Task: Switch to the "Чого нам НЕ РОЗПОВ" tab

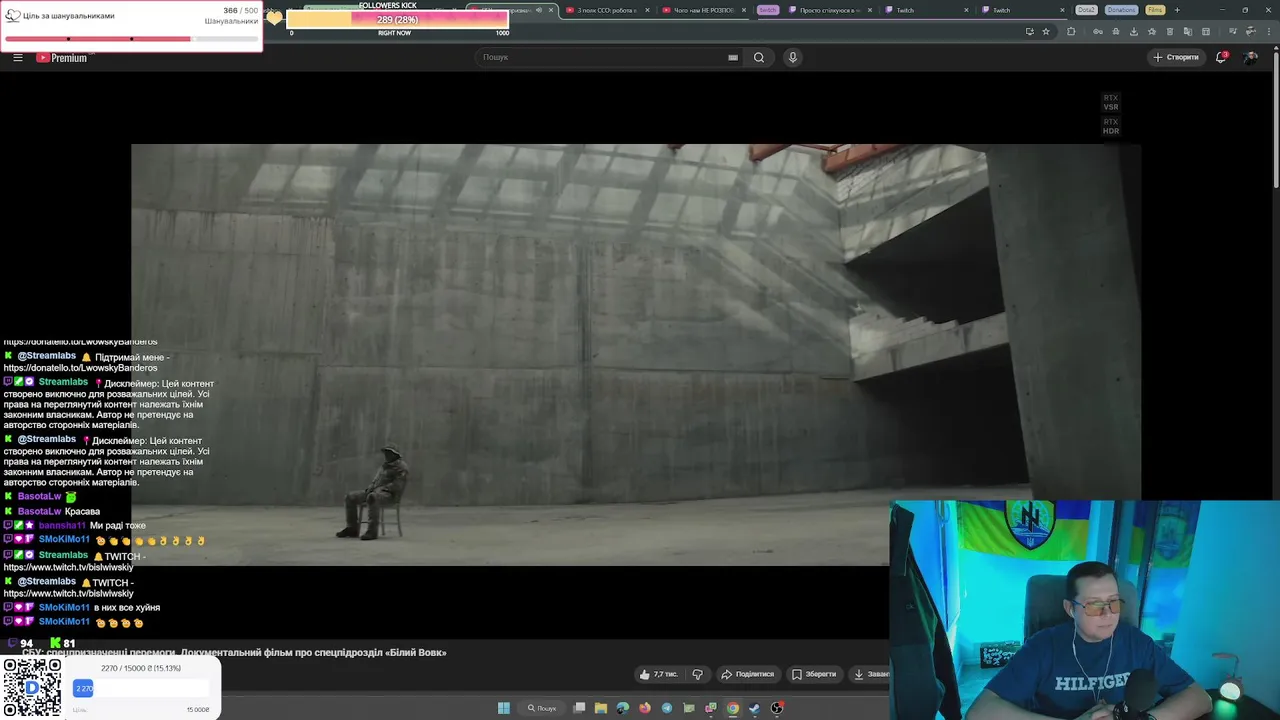Action: [x=703, y=10]
